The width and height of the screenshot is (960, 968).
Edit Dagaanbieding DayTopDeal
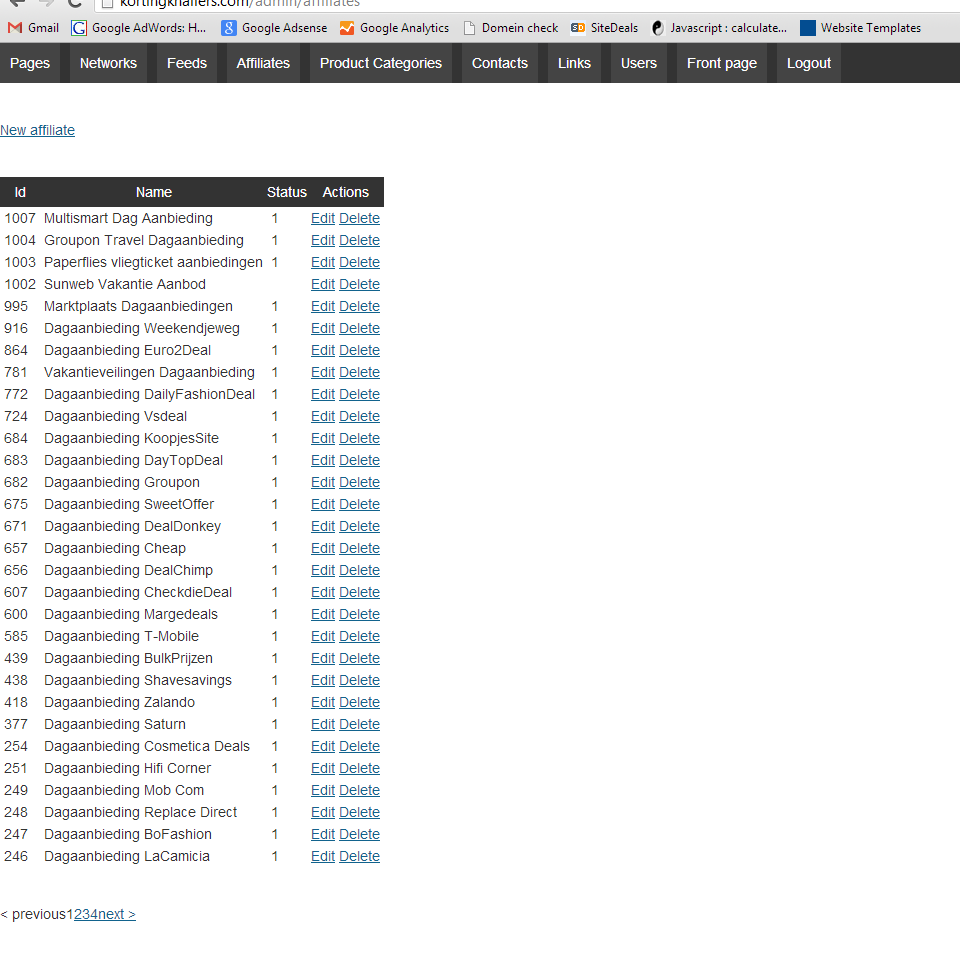pos(322,461)
